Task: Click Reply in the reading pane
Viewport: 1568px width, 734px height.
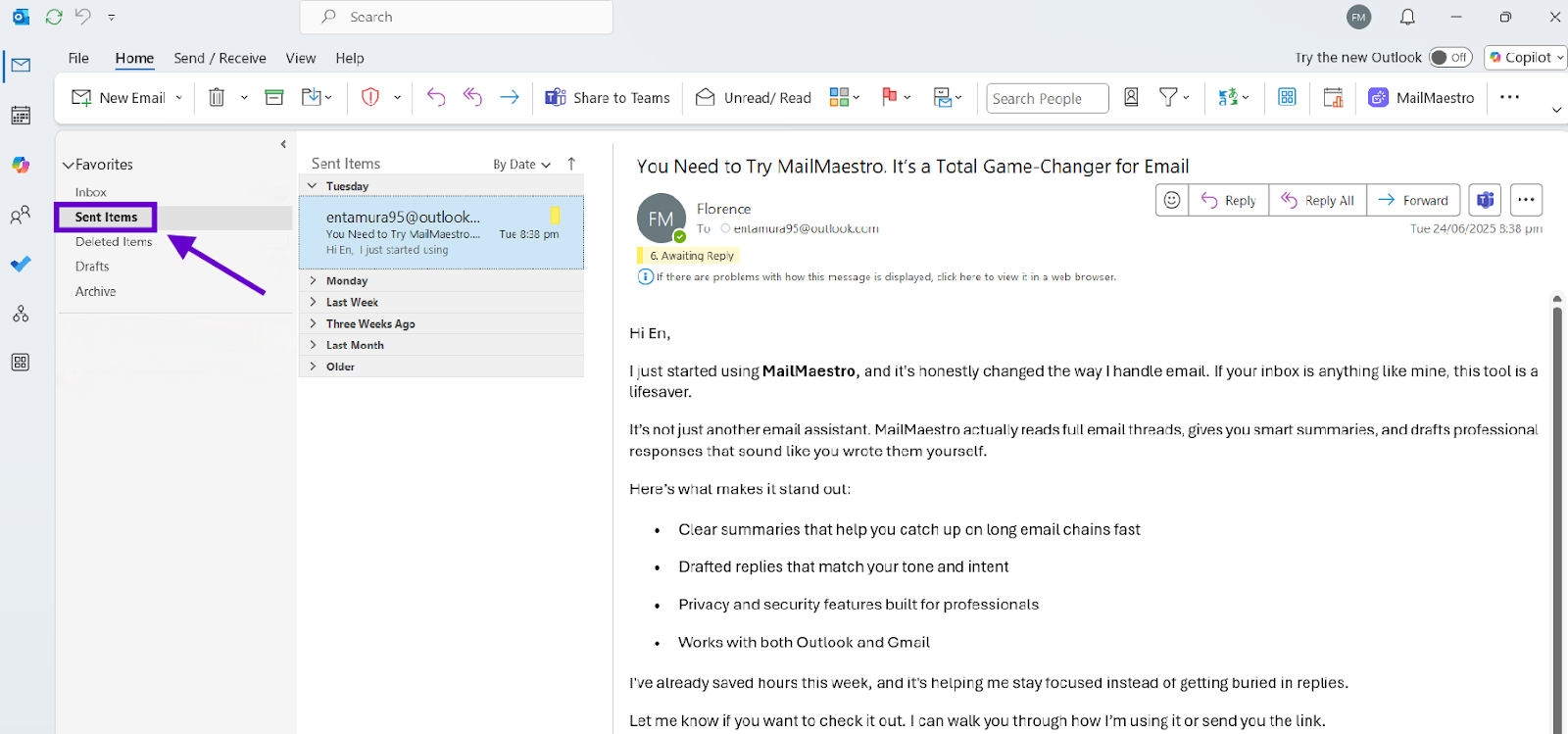Action: point(1229,200)
